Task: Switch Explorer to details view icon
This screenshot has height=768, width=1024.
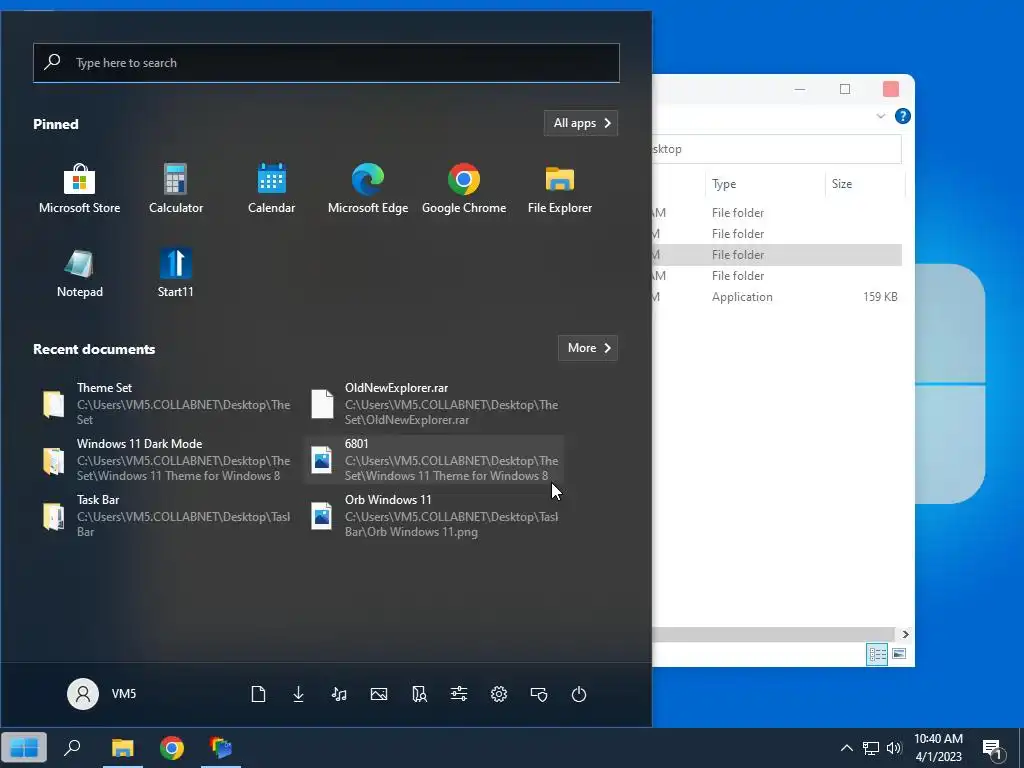Action: click(877, 654)
